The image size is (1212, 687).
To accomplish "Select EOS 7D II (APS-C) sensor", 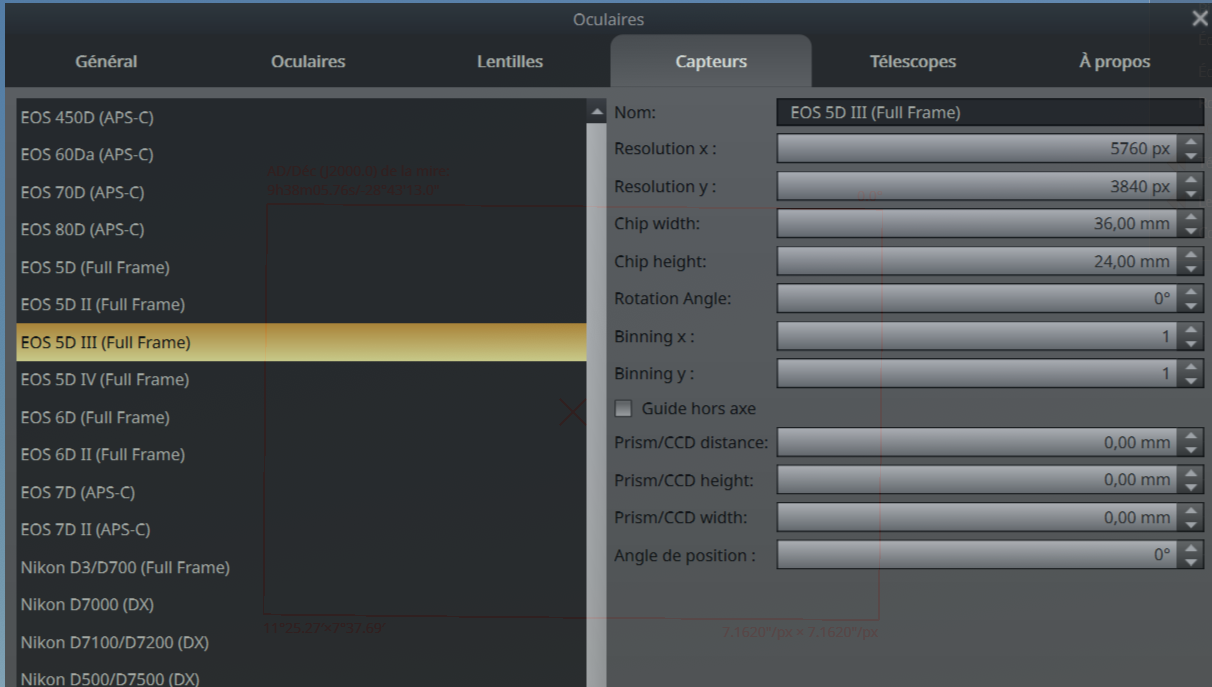I will coord(301,530).
